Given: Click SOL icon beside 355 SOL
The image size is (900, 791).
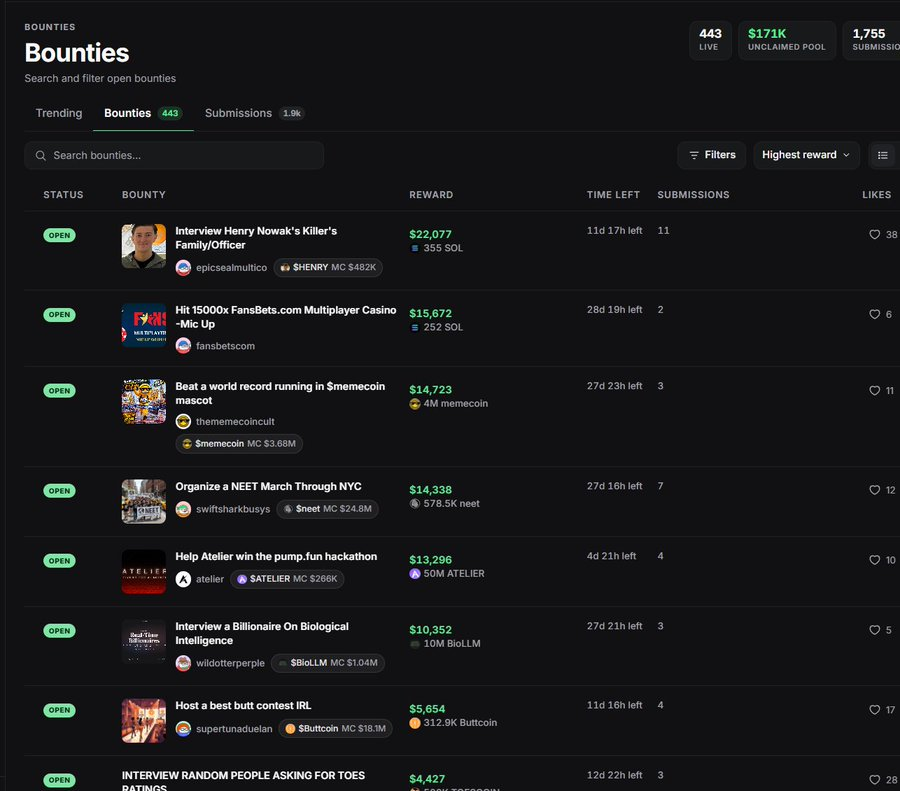Looking at the screenshot, I should [x=414, y=248].
